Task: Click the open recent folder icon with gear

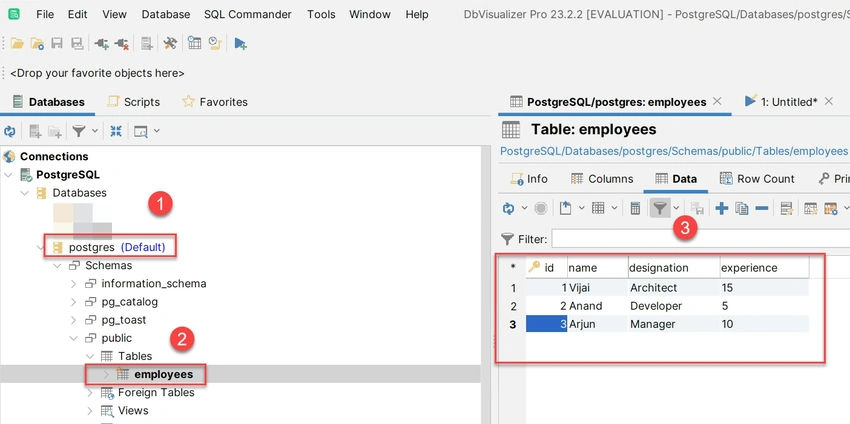Action: [x=37, y=43]
